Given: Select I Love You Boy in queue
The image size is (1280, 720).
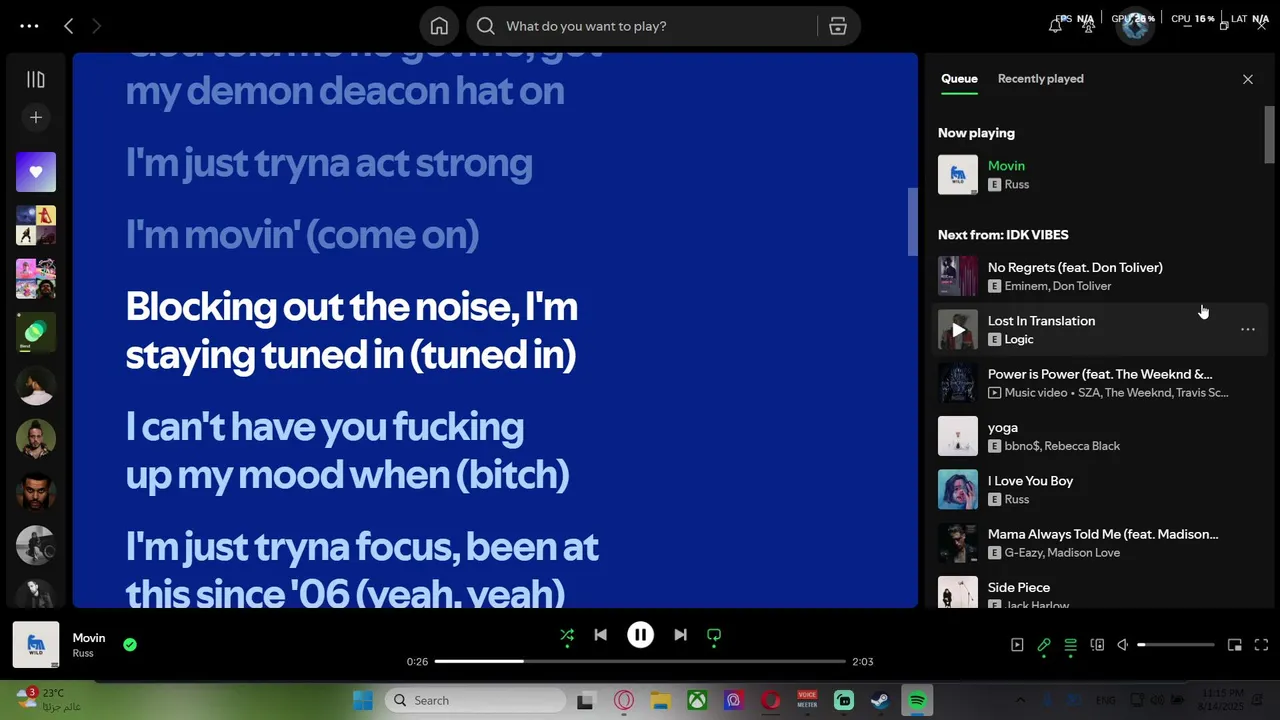Looking at the screenshot, I should tap(1100, 489).
